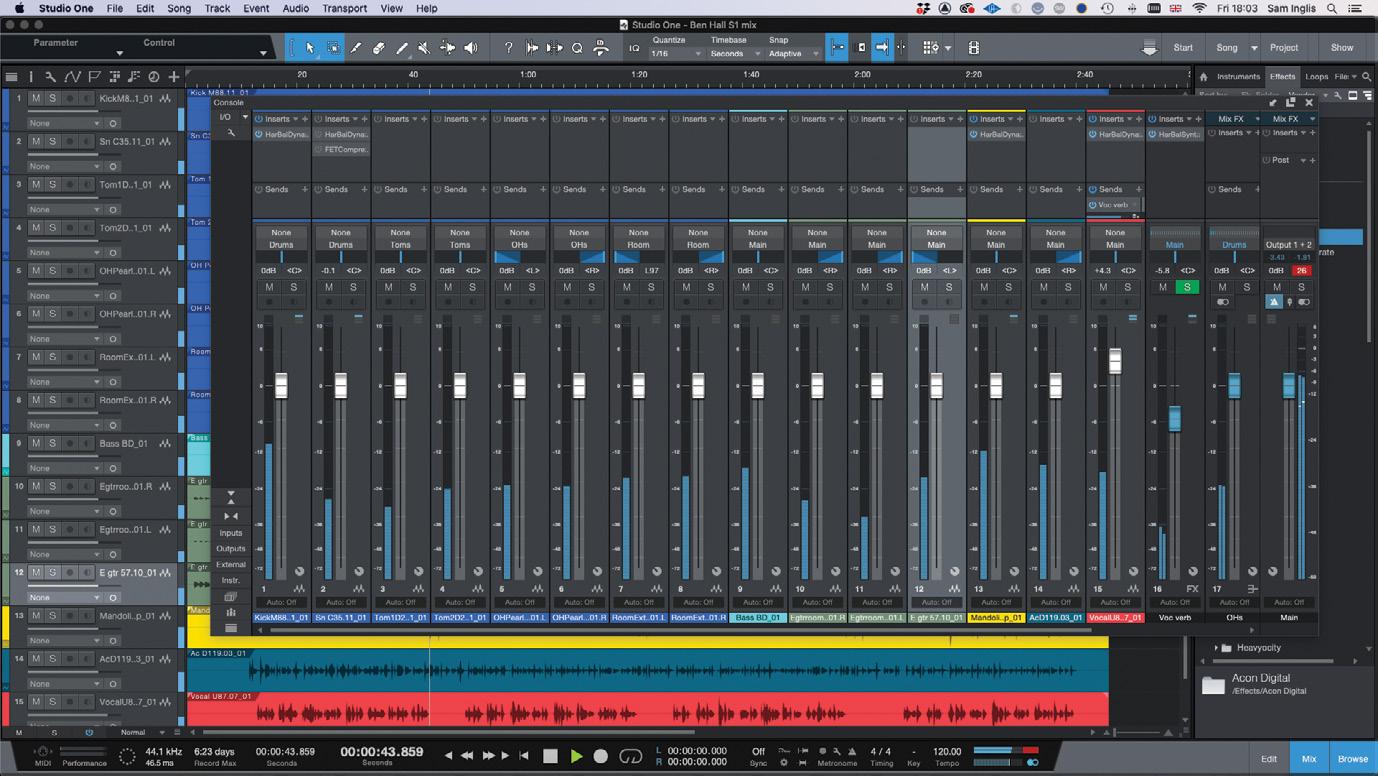
Task: Choose the Listen speaker tool
Action: point(471,48)
